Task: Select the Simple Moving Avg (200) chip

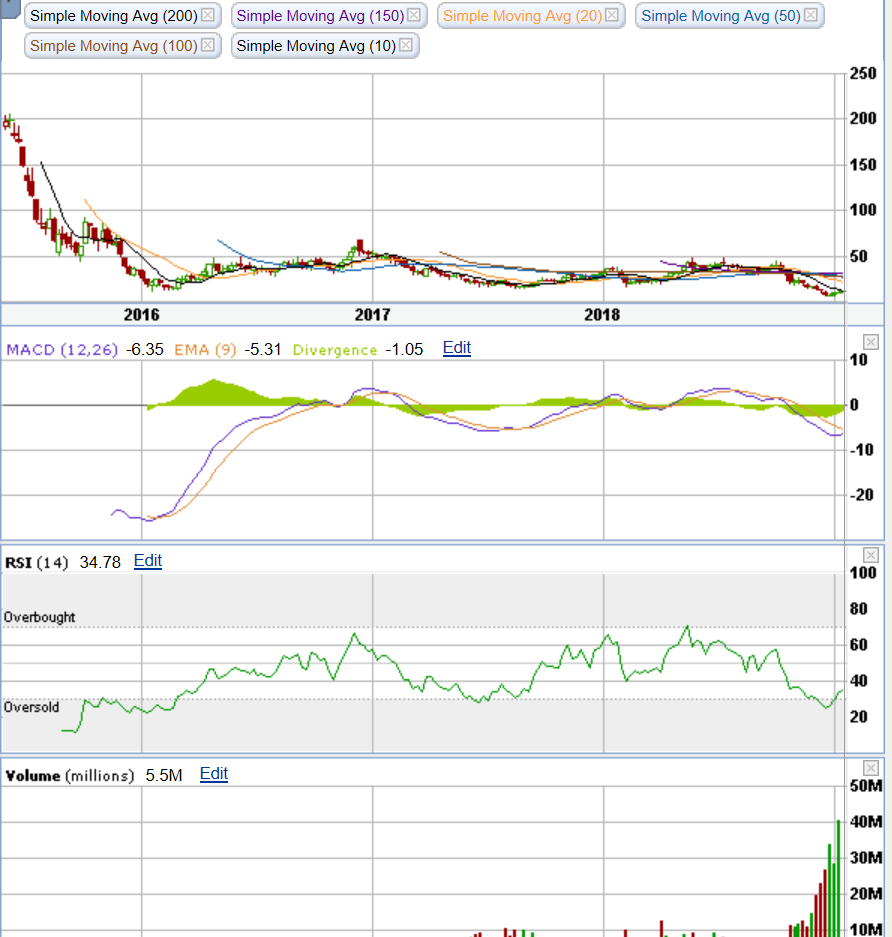Action: [115, 16]
